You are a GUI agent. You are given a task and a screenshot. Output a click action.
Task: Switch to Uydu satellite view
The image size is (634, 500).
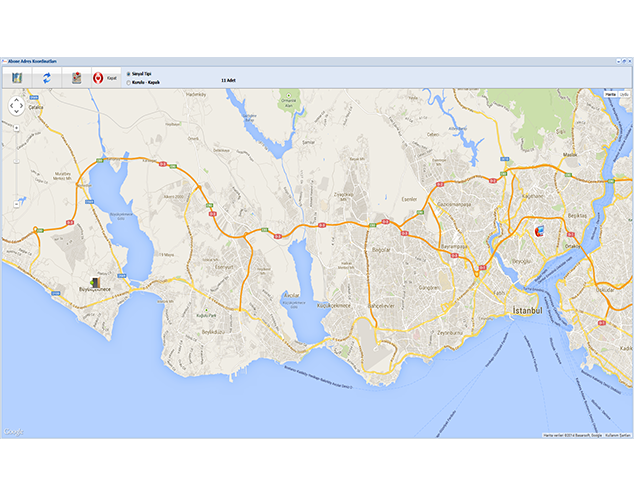point(624,94)
